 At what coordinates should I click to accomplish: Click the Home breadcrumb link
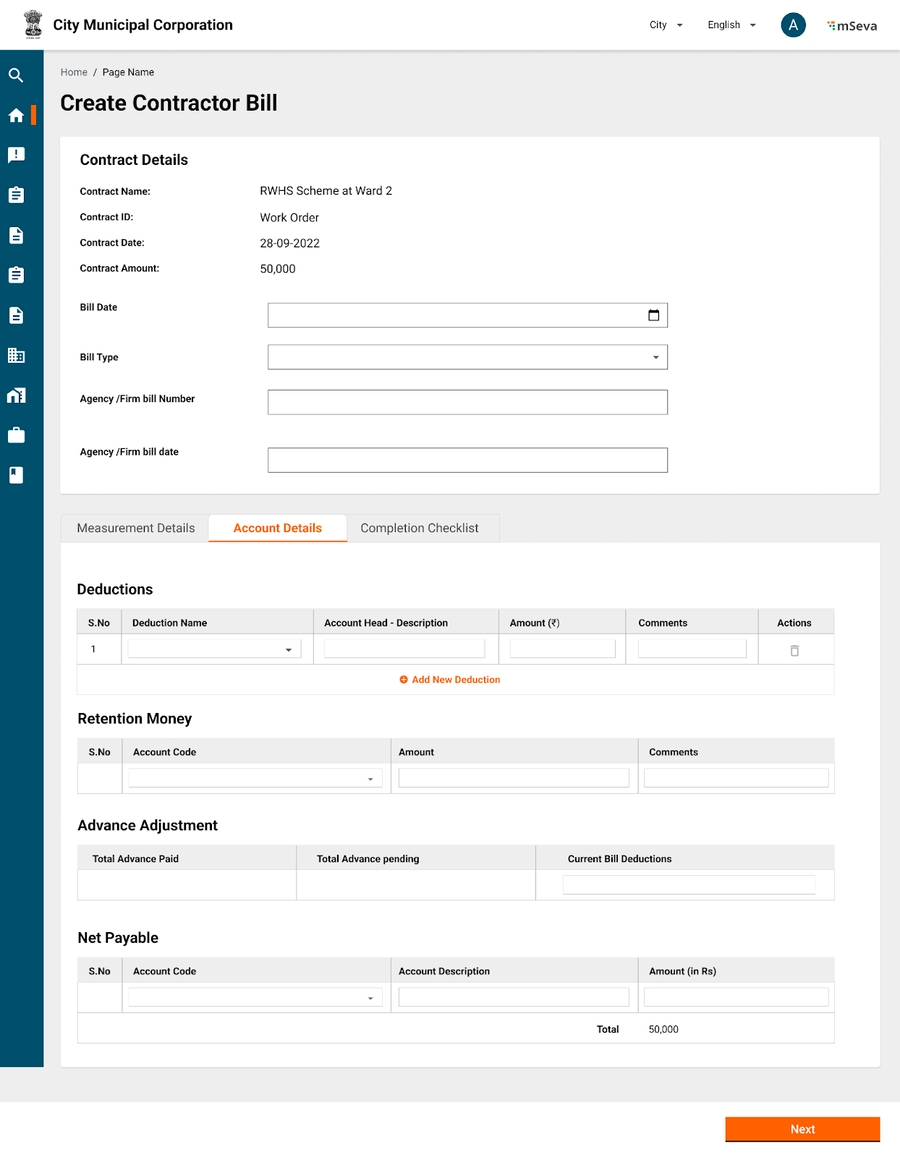click(x=74, y=72)
